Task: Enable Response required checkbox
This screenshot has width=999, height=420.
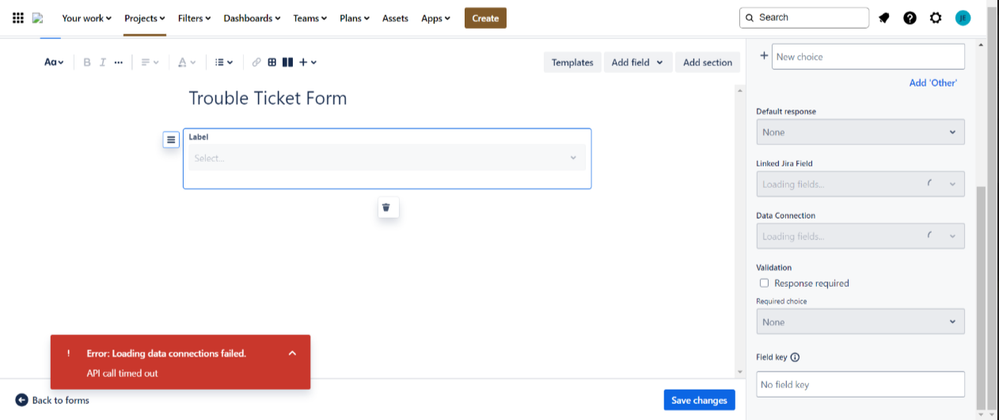Action: coord(764,283)
